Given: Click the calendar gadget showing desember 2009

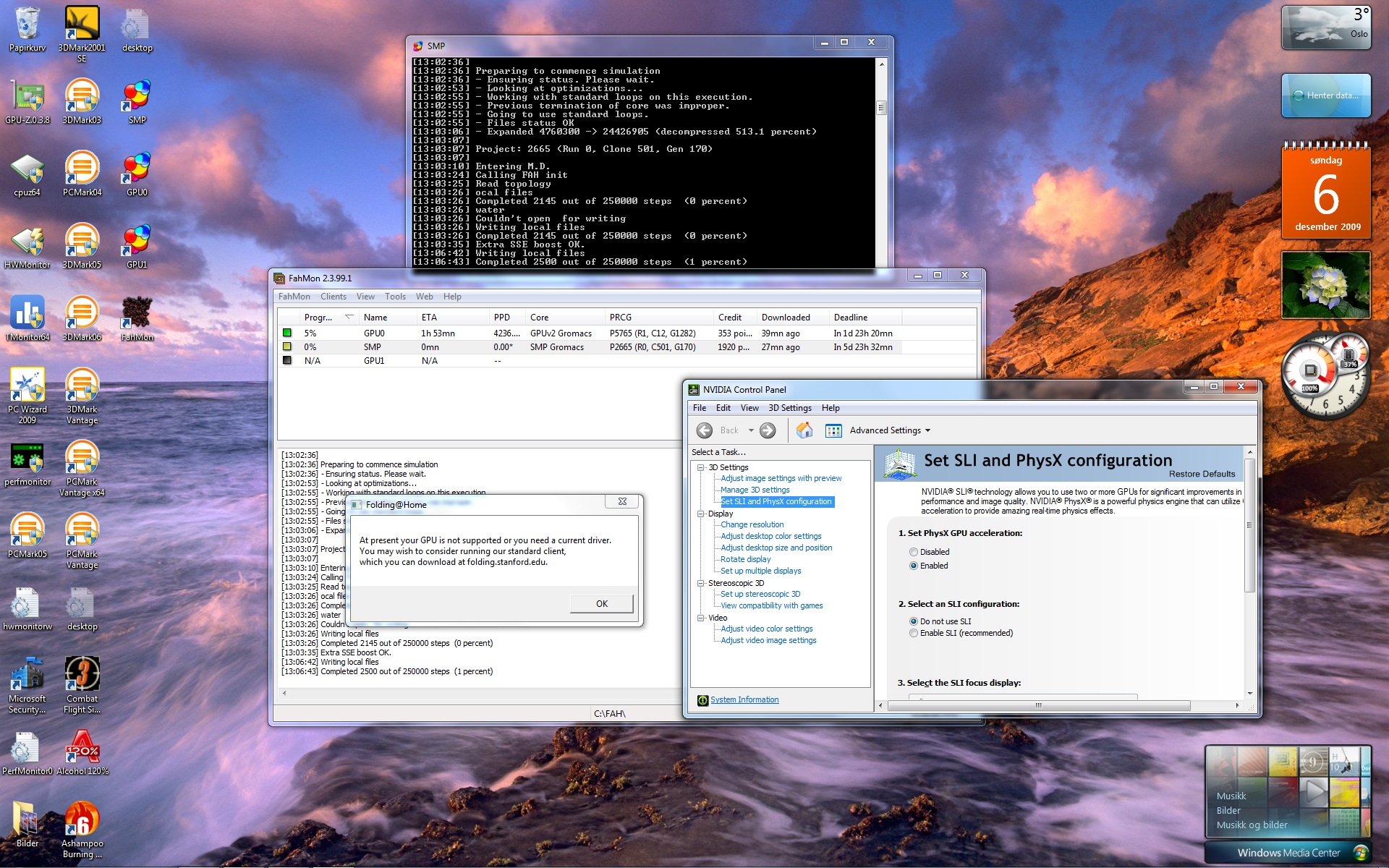Looking at the screenshot, I should pos(1326,190).
